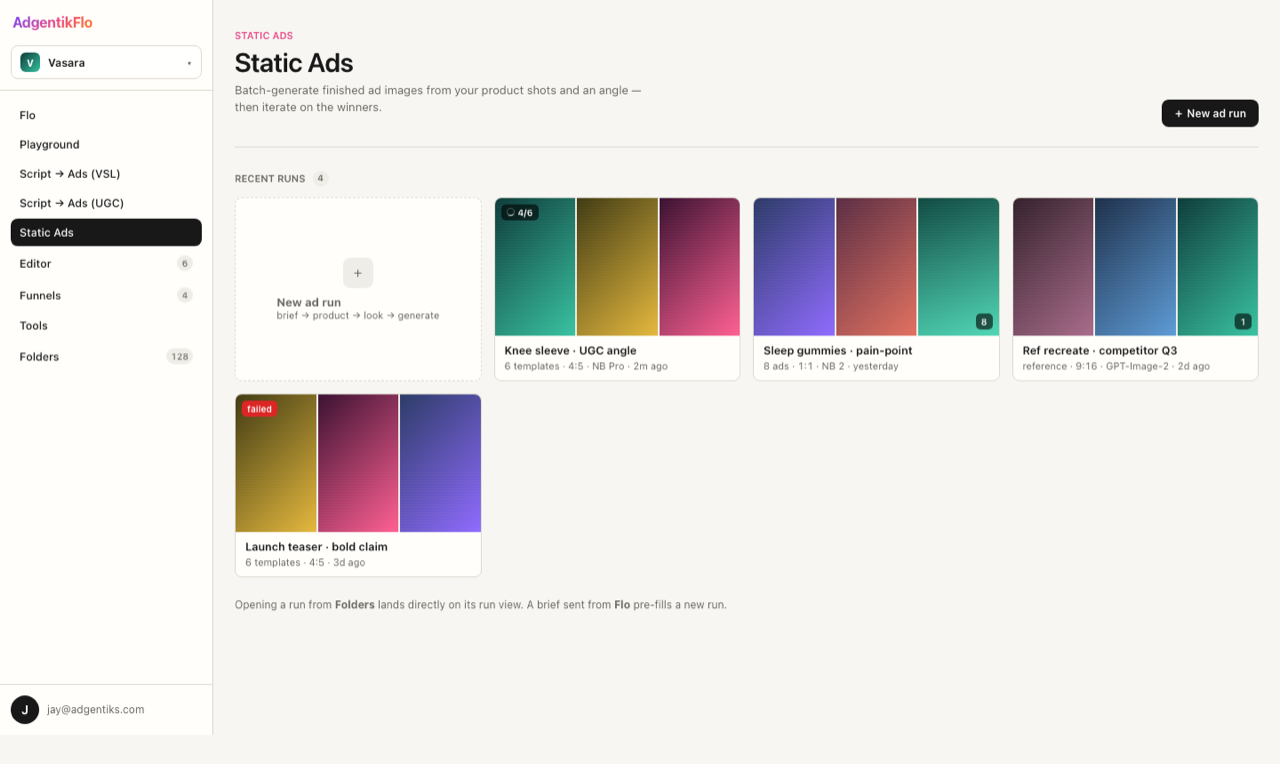Click the AdgentikFlo logo
1280x764 pixels.
53,22
